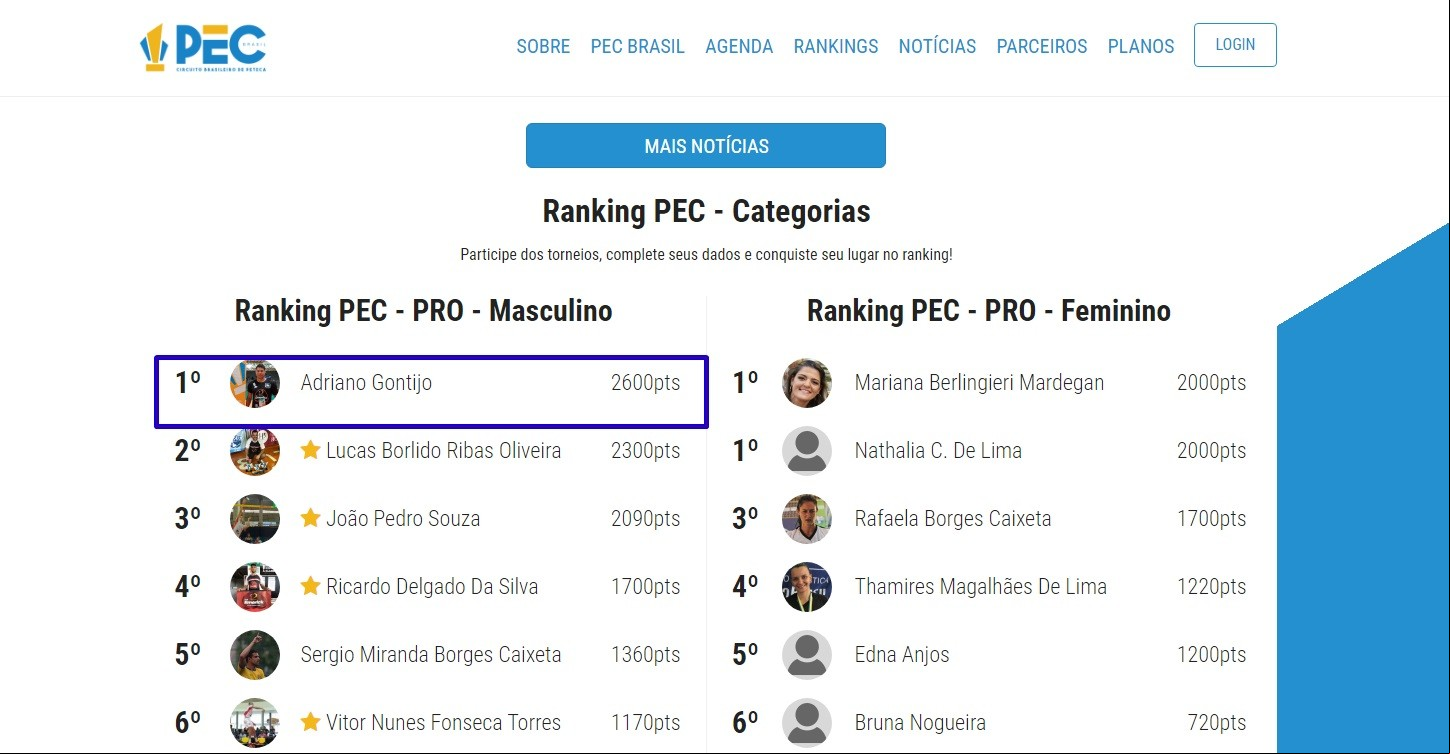Click Bruna Nogueira's default avatar icon
Viewport: 1450px width, 754px height.
tap(807, 723)
